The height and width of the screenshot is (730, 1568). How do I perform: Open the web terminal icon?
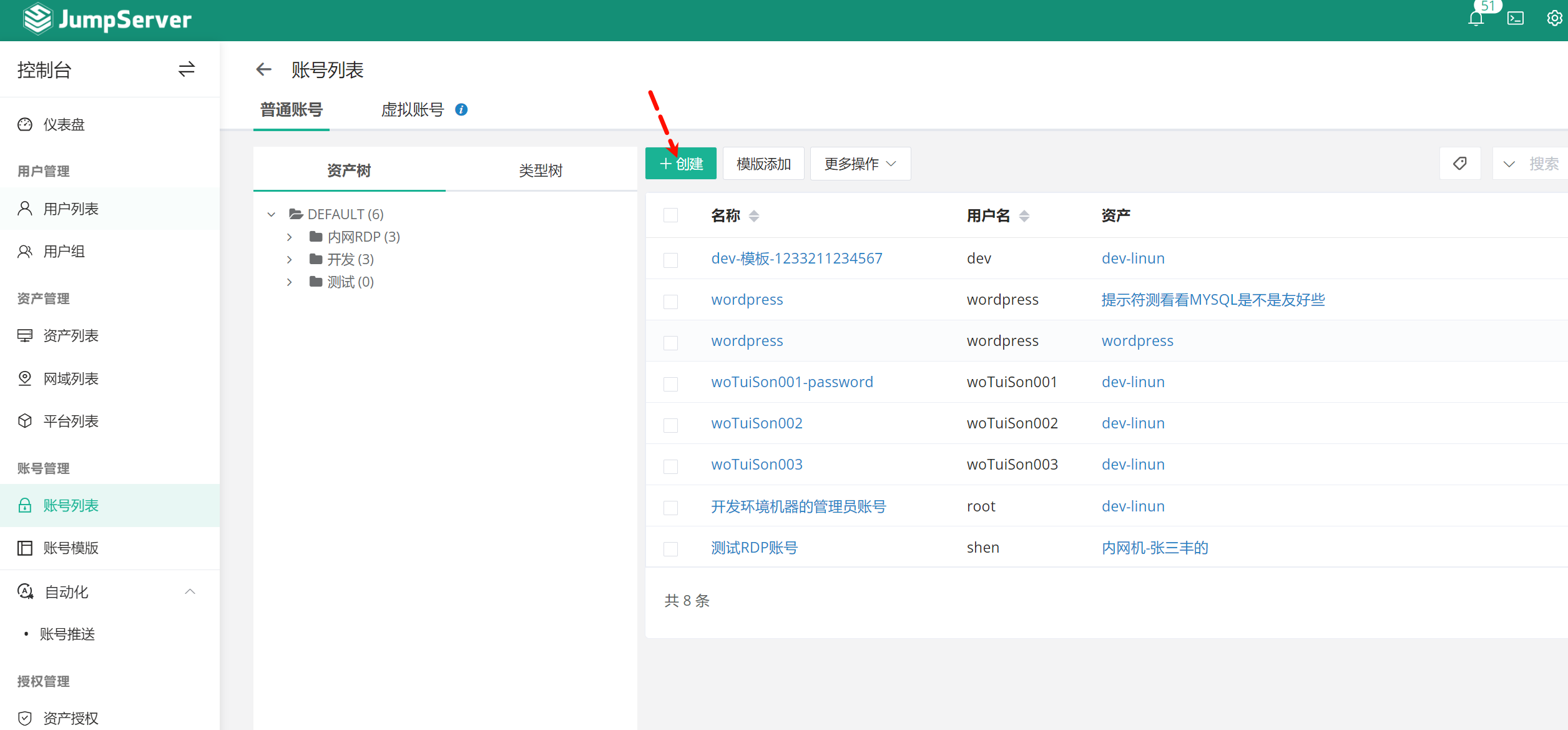point(1516,19)
